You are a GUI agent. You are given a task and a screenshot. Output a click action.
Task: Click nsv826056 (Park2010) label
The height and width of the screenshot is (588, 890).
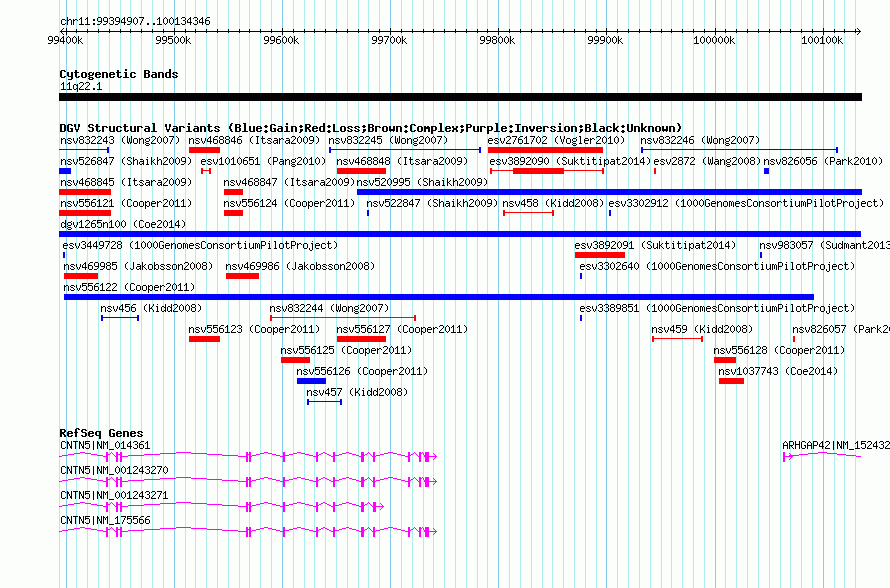click(x=823, y=161)
